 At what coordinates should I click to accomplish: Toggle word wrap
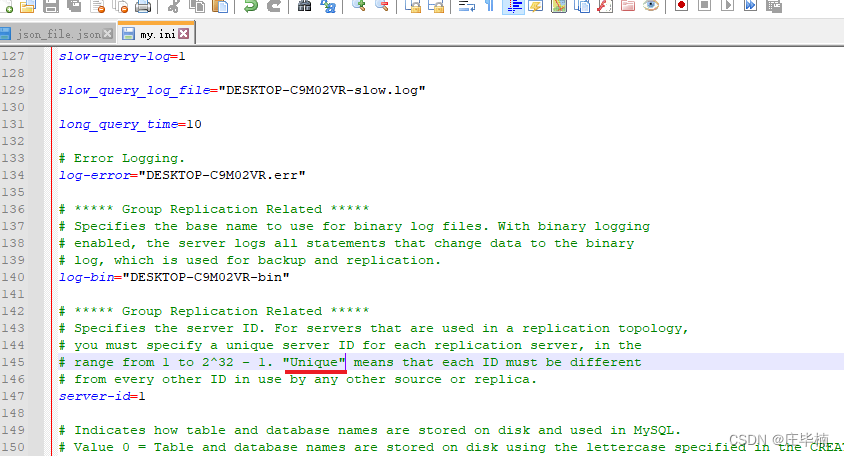[x=467, y=5]
